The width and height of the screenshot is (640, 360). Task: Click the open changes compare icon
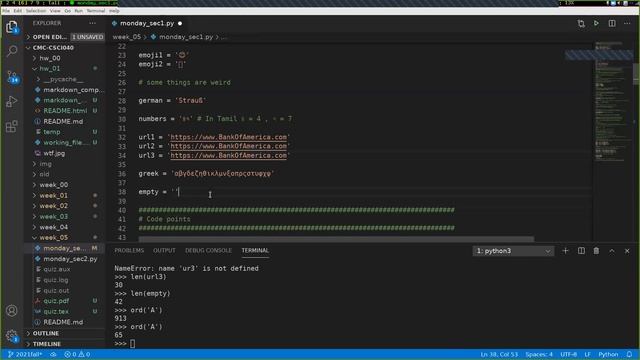coord(581,24)
